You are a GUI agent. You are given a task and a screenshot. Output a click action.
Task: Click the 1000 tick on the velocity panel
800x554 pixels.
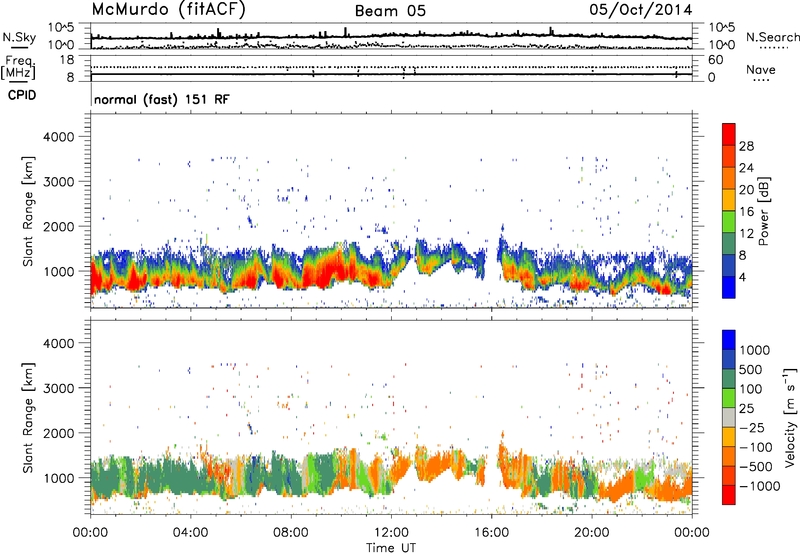pos(59,477)
